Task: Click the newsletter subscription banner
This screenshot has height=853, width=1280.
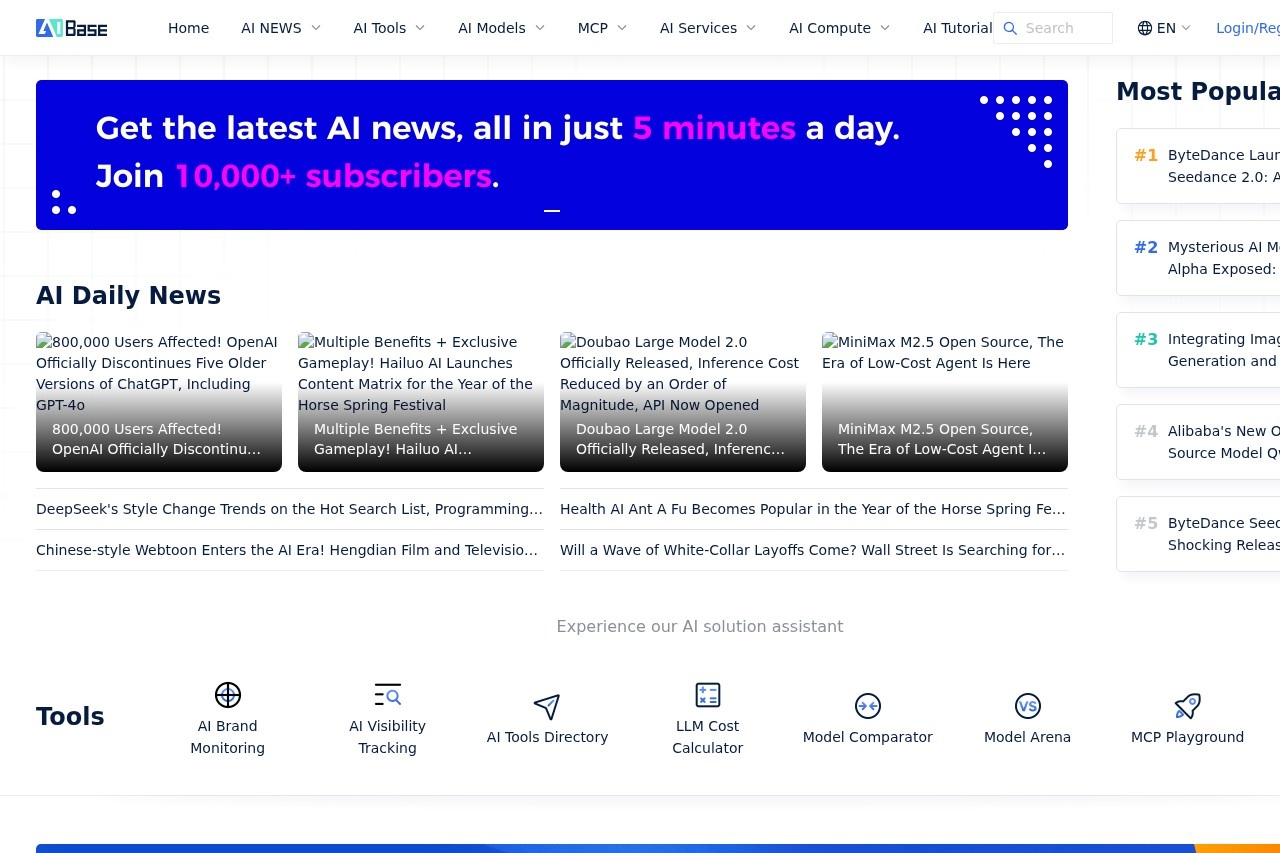Action: tap(551, 155)
